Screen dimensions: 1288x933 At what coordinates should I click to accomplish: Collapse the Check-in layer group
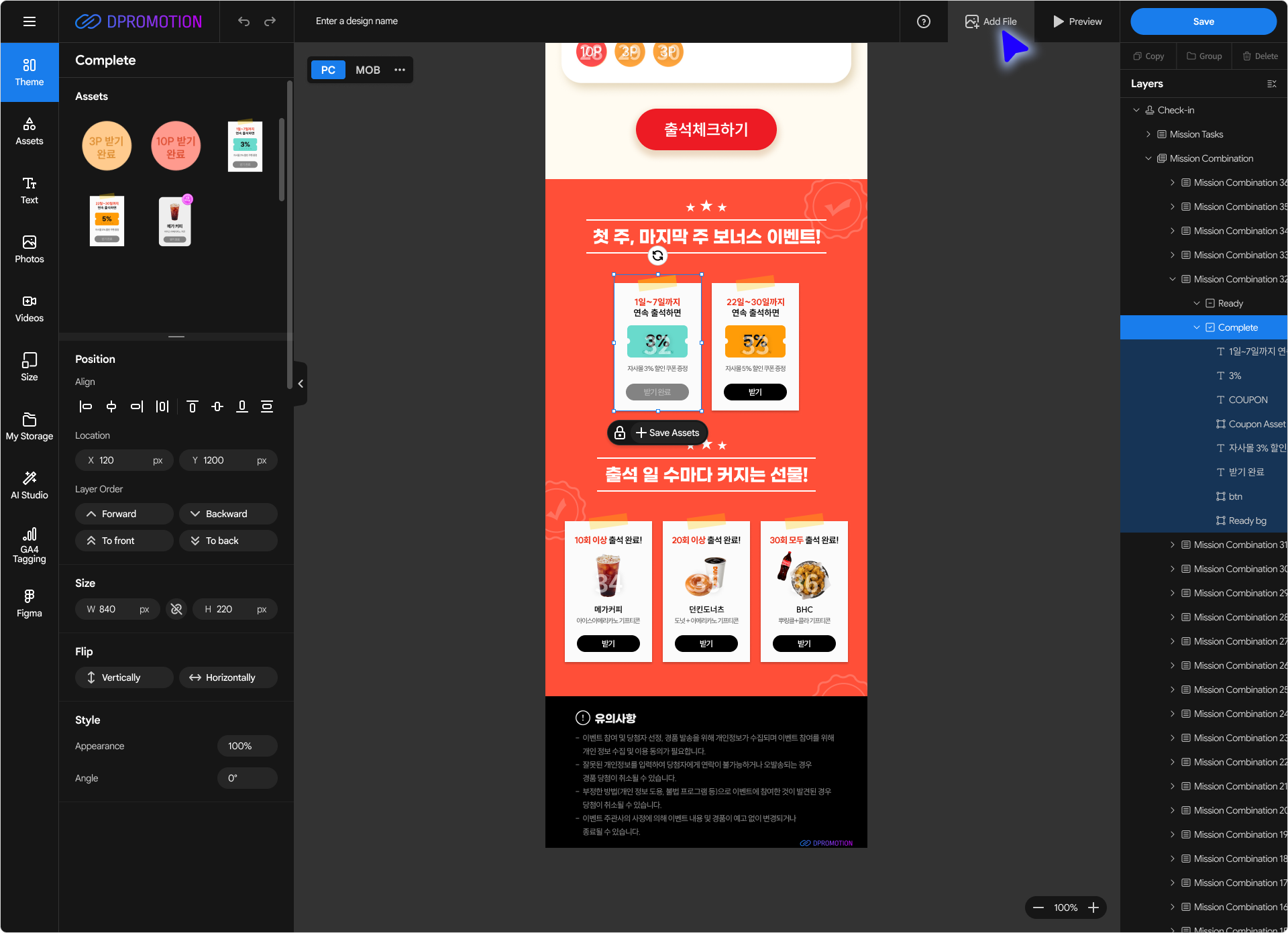pyautogui.click(x=1136, y=110)
